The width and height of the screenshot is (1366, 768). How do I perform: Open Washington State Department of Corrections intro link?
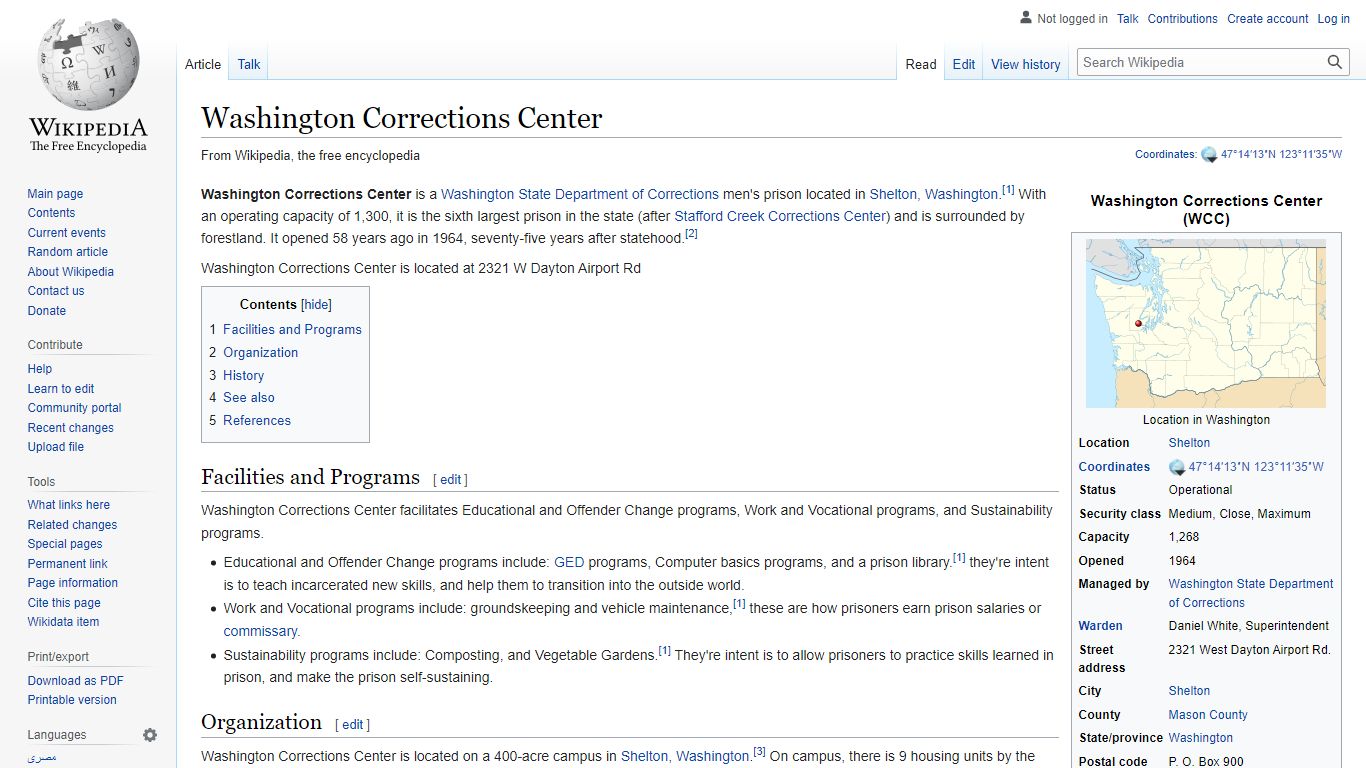point(580,194)
